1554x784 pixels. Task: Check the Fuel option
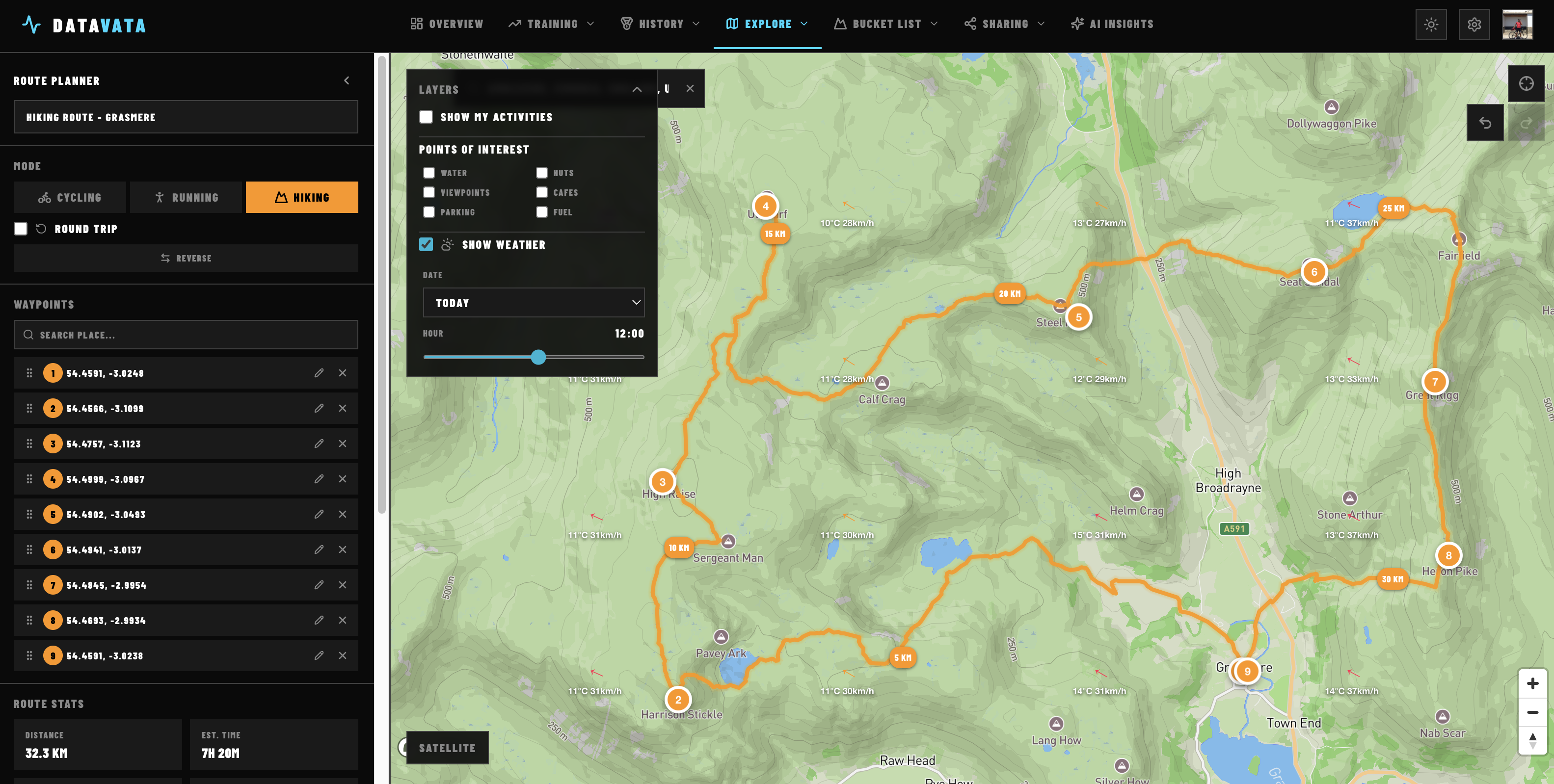pos(542,212)
